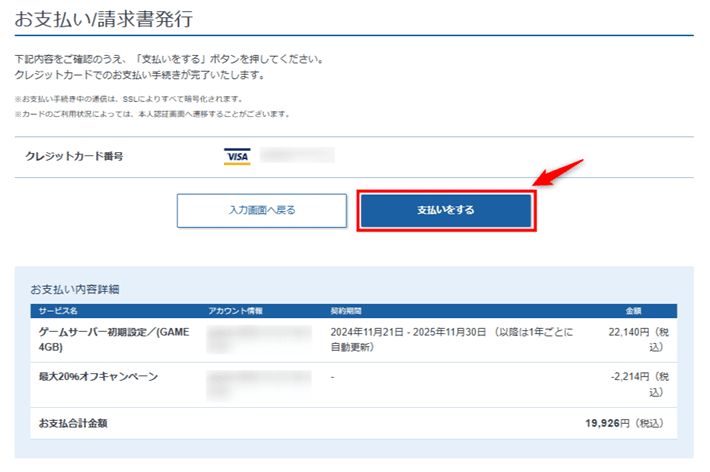
Task: Click the 本人認証画面 card authentication notice
Action: [152, 114]
